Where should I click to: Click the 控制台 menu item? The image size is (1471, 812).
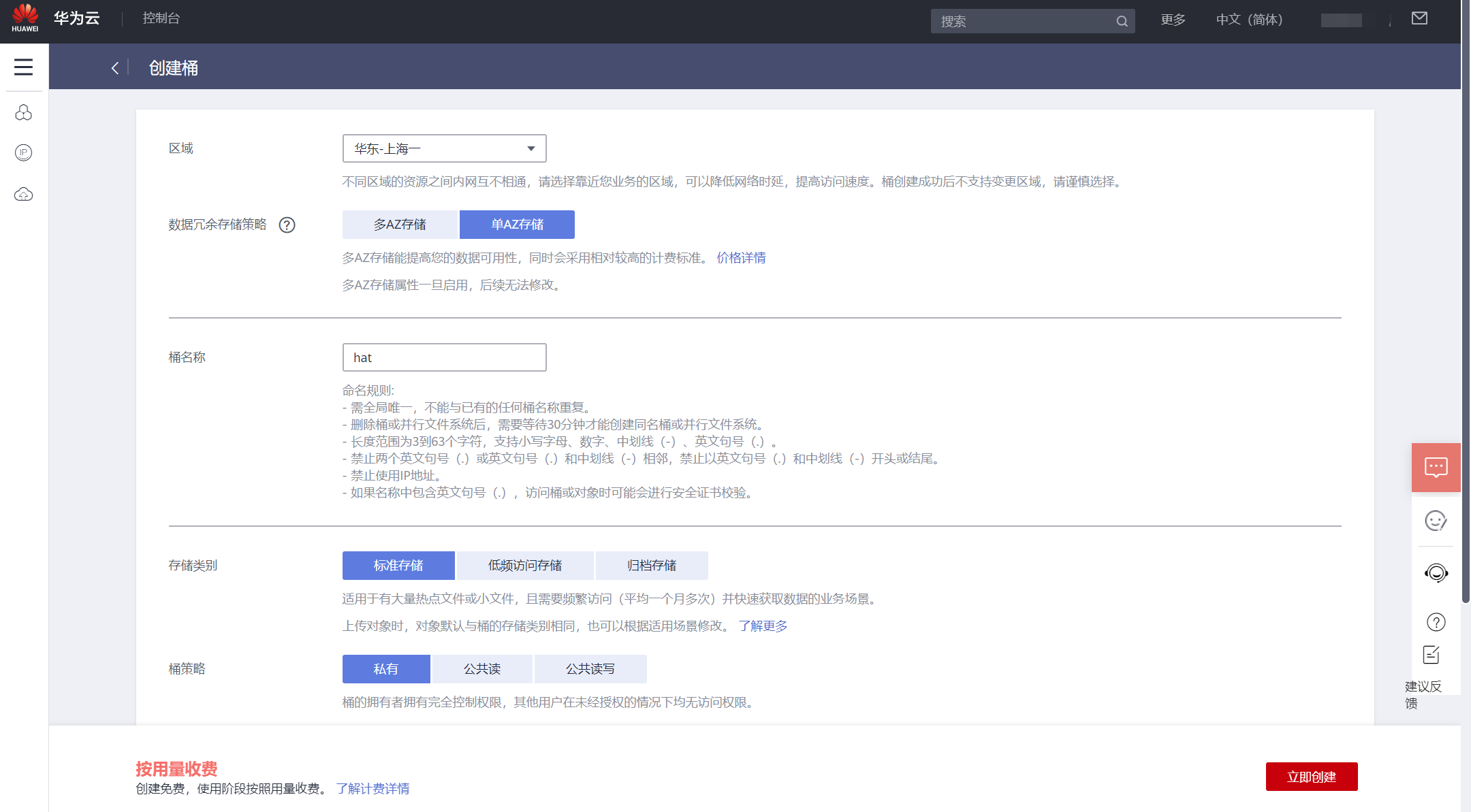click(161, 18)
